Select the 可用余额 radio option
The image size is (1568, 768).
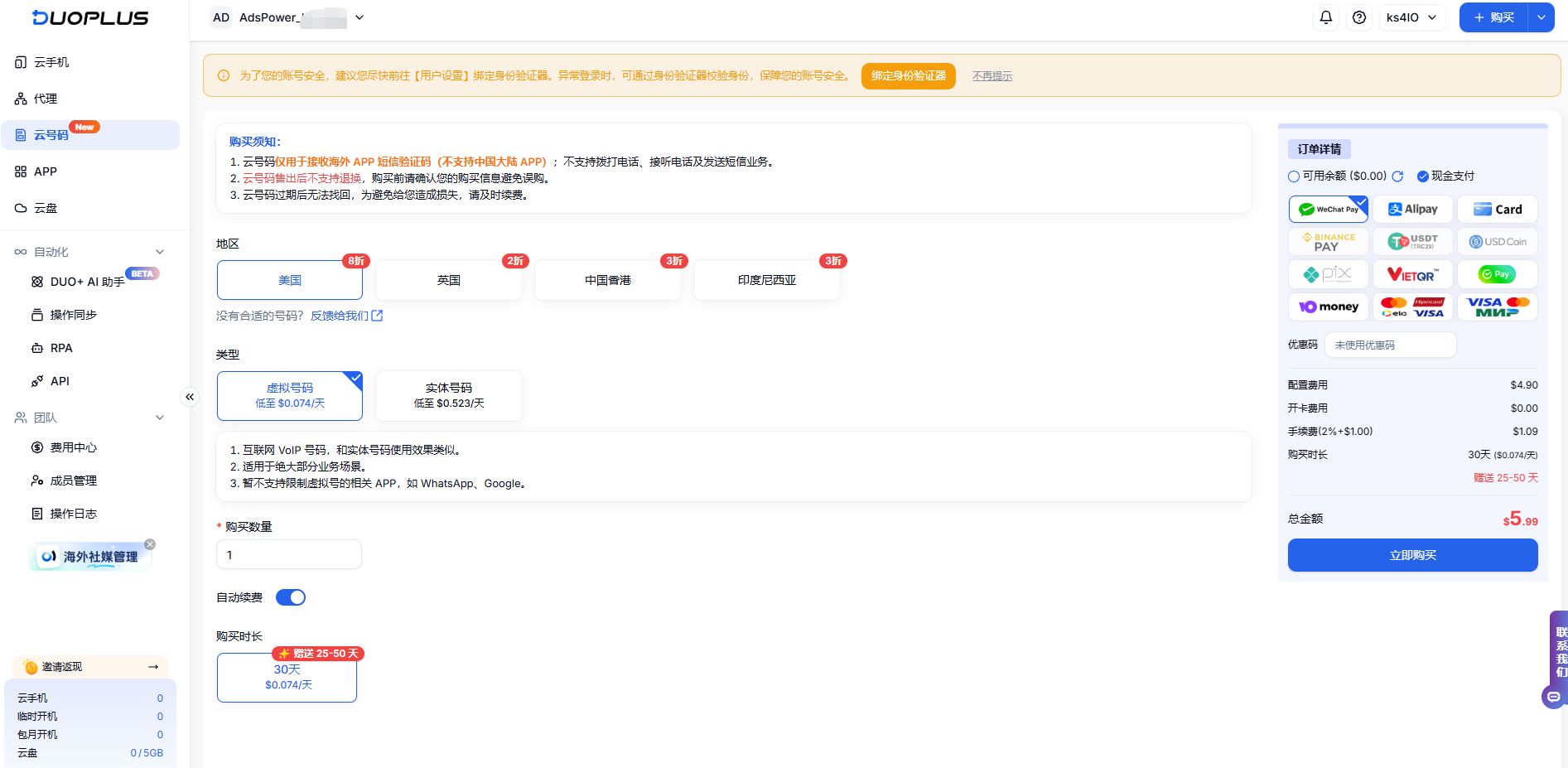coord(1293,176)
